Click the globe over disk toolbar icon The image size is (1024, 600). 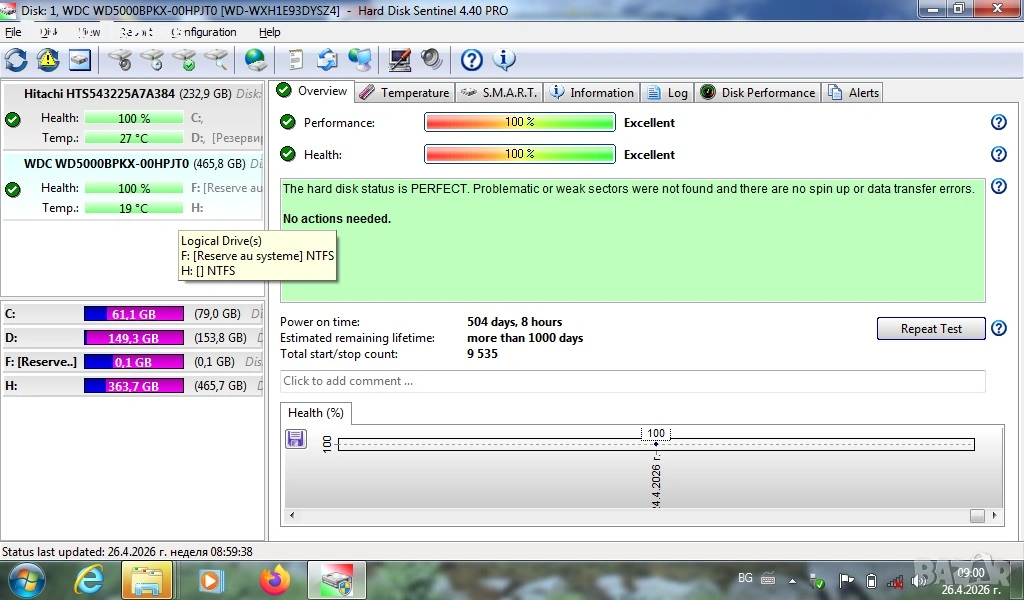256,60
